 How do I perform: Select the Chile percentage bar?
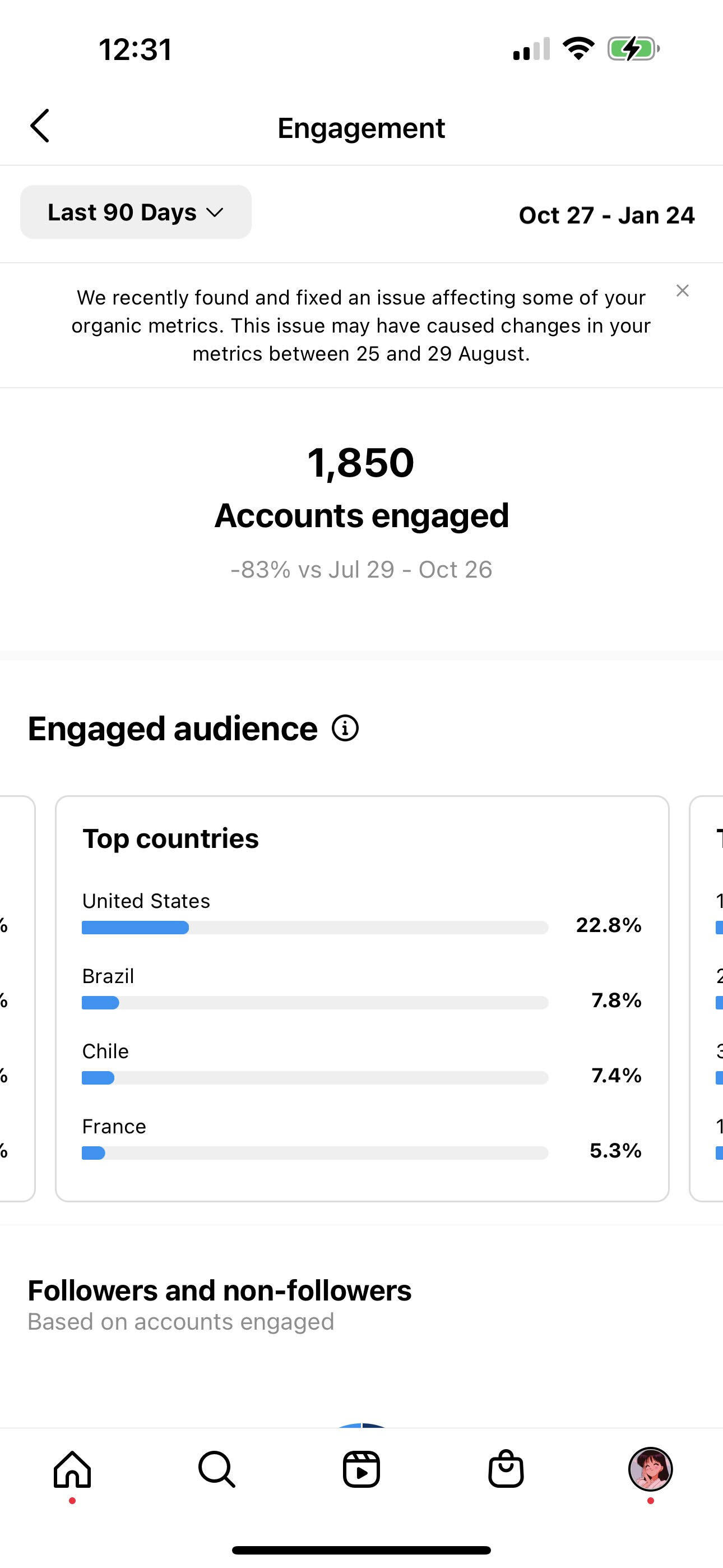315,1078
